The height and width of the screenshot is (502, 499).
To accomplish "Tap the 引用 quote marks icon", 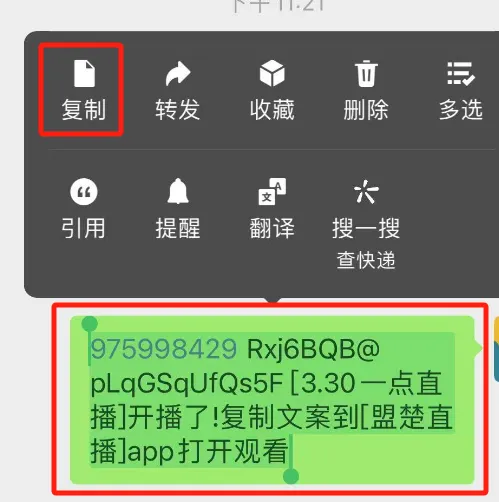I will point(84,191).
